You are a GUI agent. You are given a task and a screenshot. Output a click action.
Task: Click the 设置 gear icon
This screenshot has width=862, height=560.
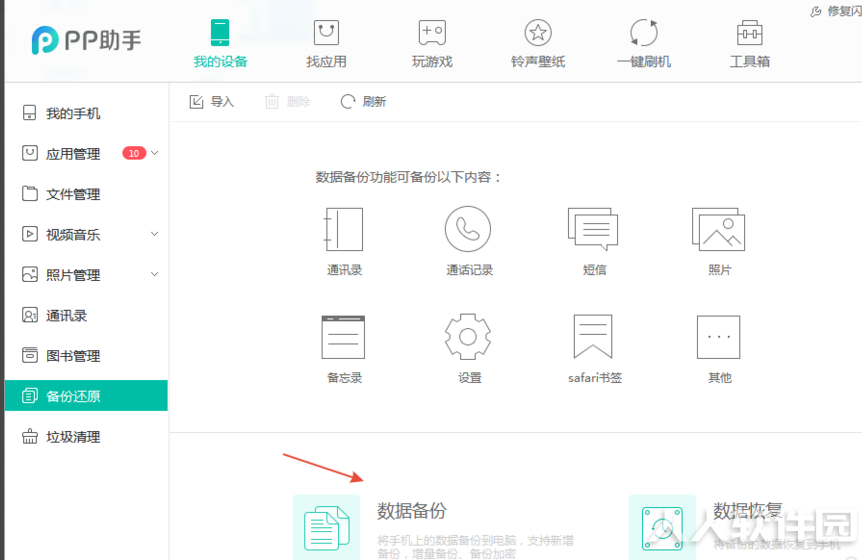468,337
